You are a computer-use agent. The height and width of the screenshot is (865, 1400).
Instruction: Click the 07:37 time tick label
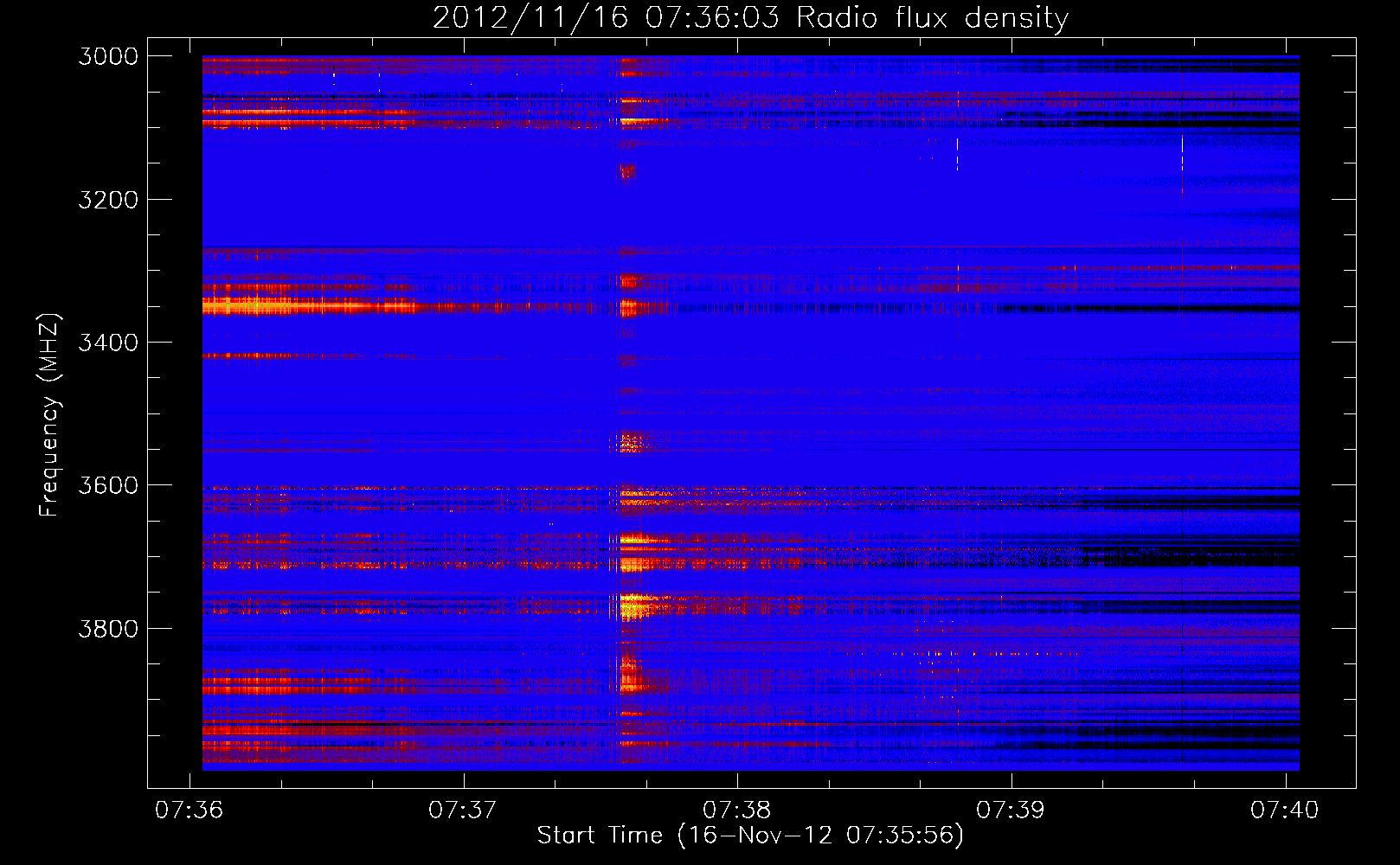[463, 810]
